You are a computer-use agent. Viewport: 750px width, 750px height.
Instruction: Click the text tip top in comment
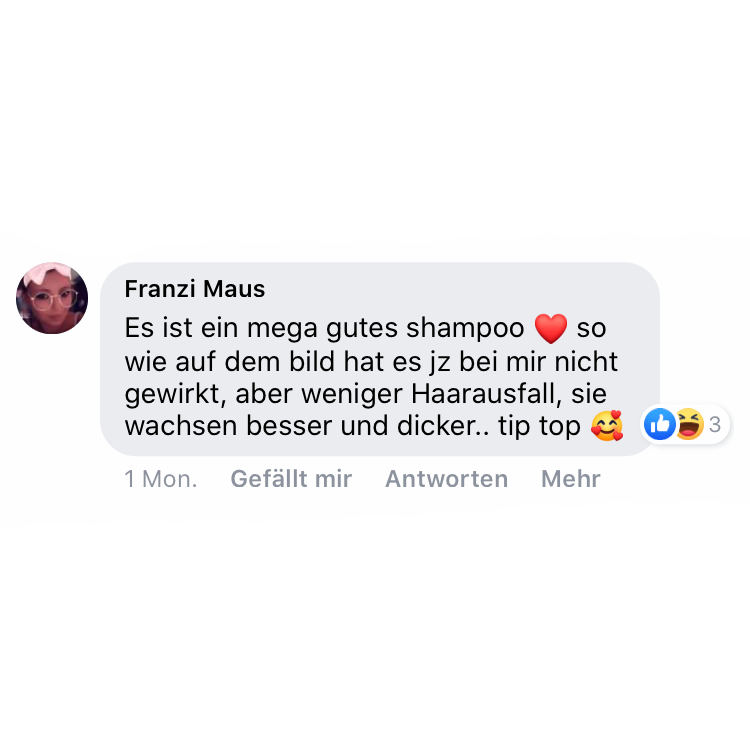click(540, 426)
